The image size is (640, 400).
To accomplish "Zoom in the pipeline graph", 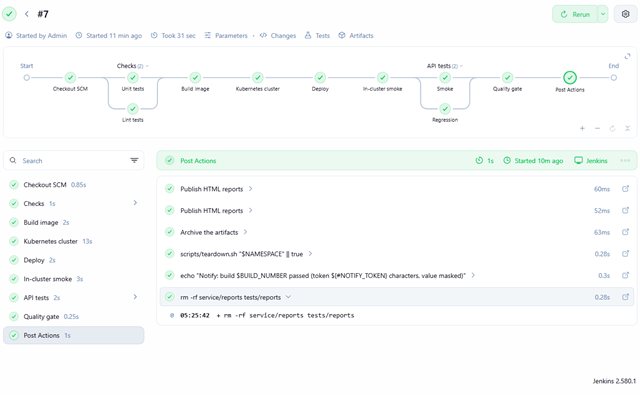I will pos(582,128).
